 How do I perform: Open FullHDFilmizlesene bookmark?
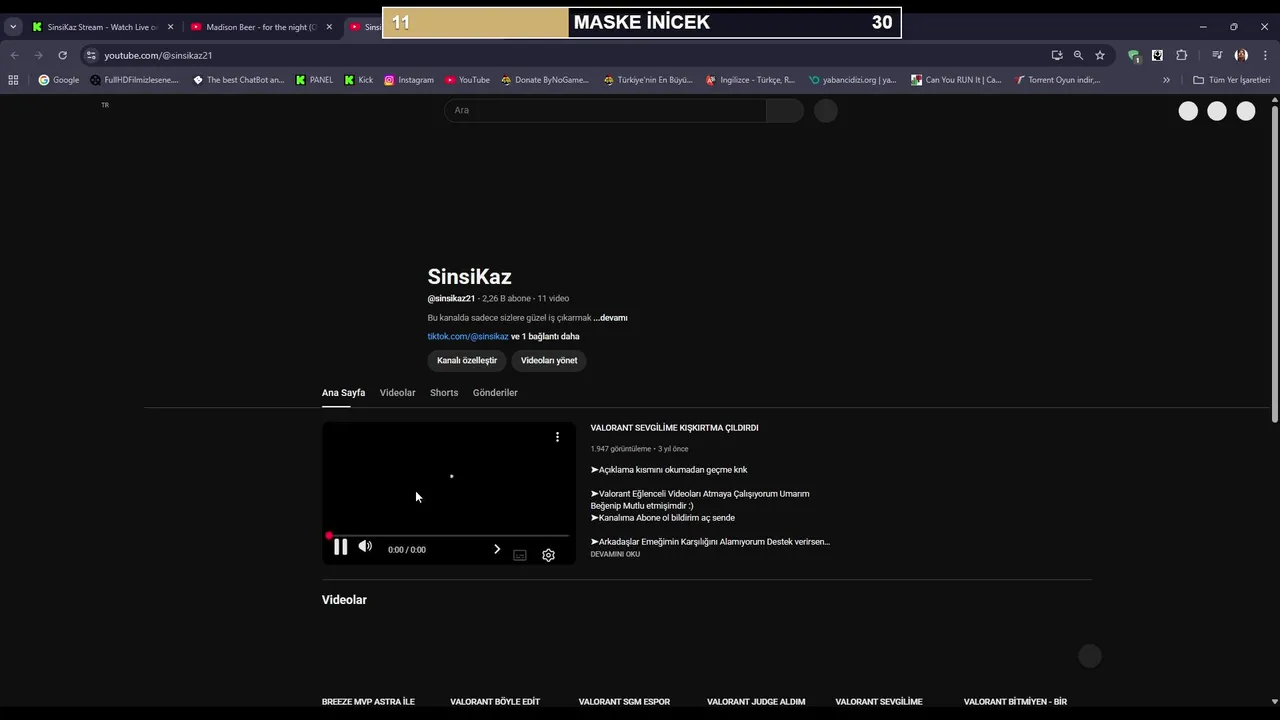pos(134,80)
